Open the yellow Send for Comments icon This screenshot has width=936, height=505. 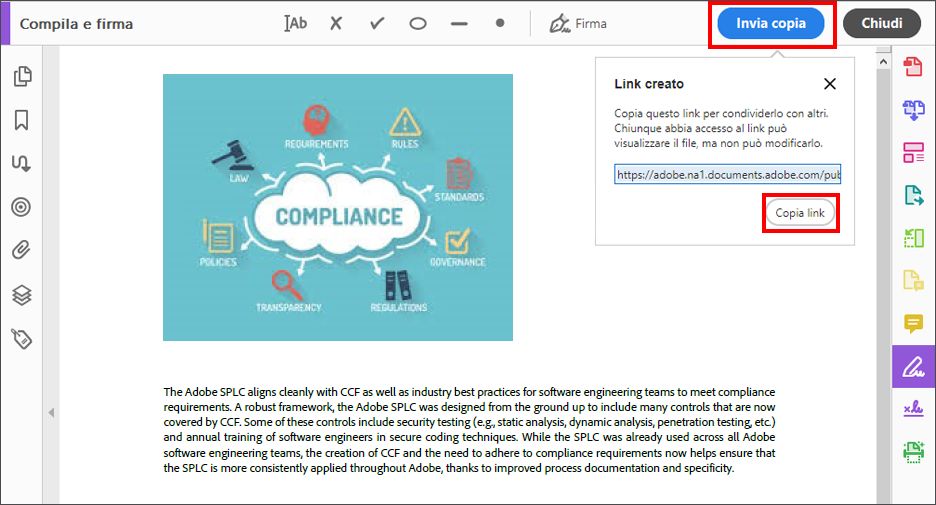click(913, 280)
